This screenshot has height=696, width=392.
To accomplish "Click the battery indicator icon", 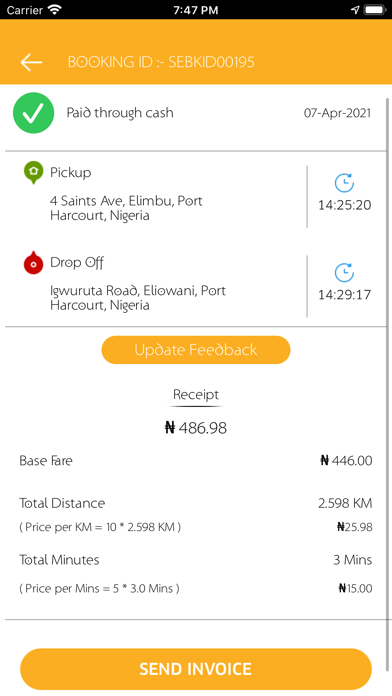I will [376, 10].
